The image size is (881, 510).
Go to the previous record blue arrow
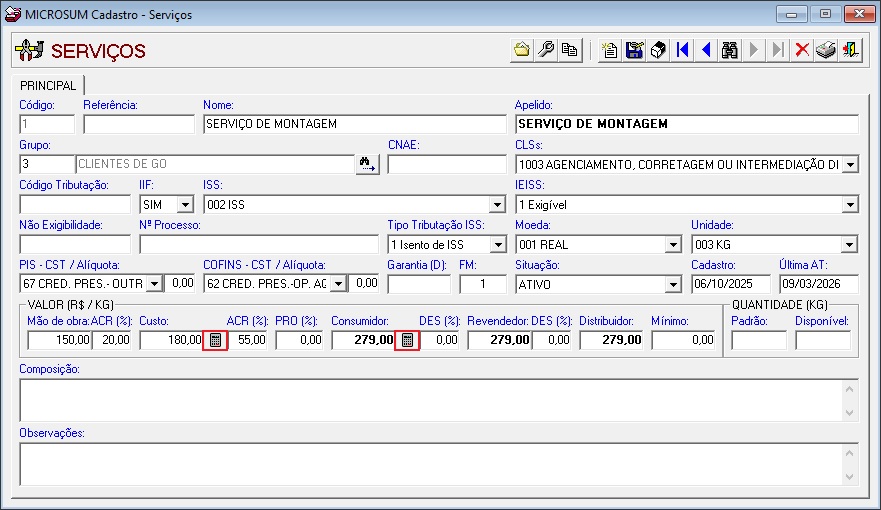706,51
